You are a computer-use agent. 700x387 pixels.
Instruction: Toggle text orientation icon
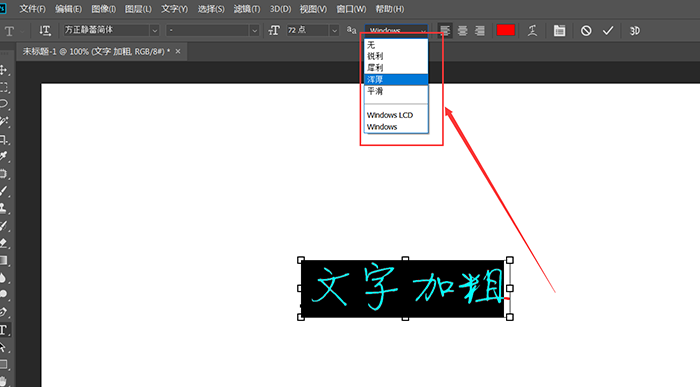[x=45, y=30]
